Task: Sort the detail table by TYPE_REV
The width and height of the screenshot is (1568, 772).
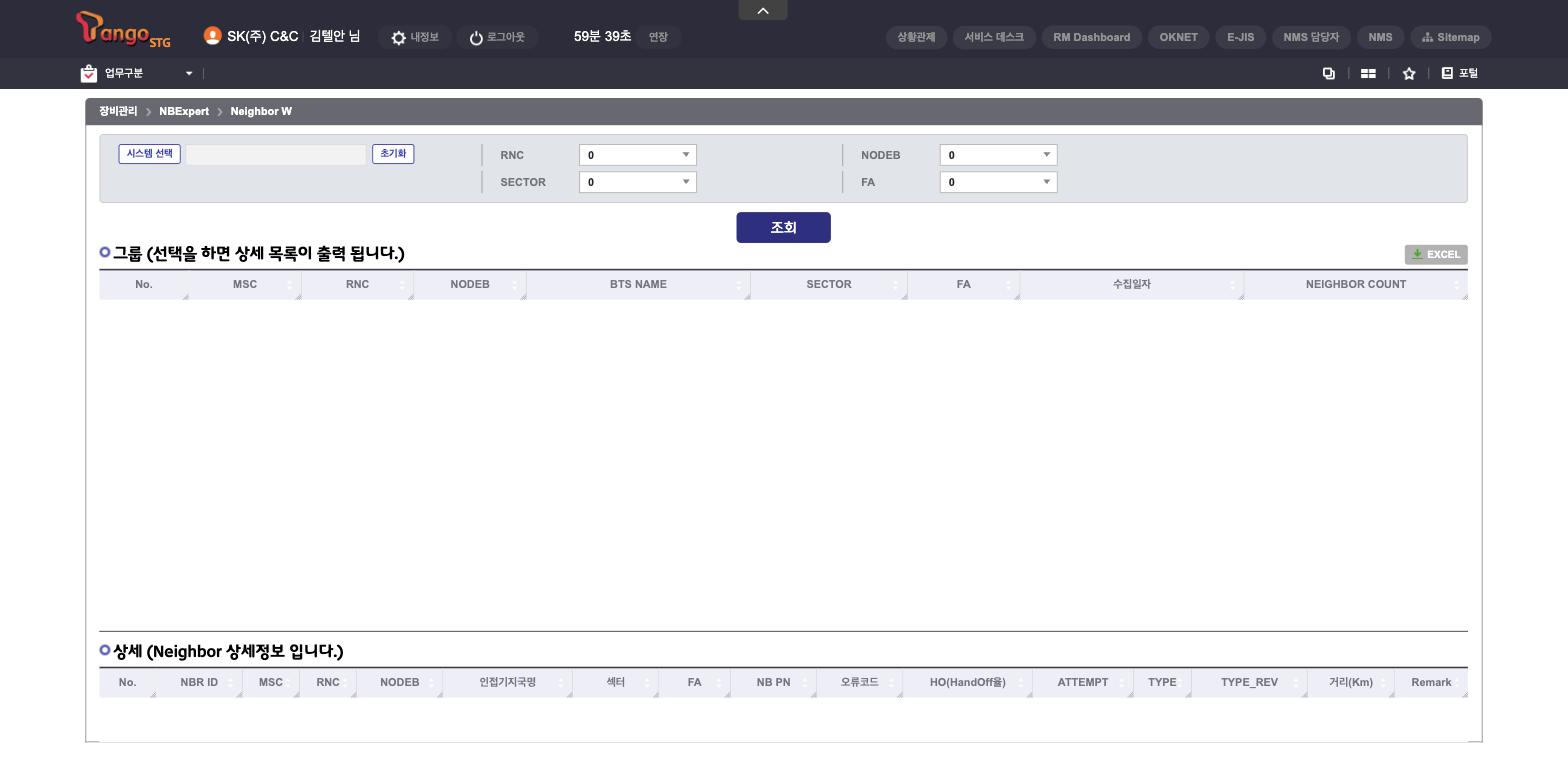Action: 1249,682
